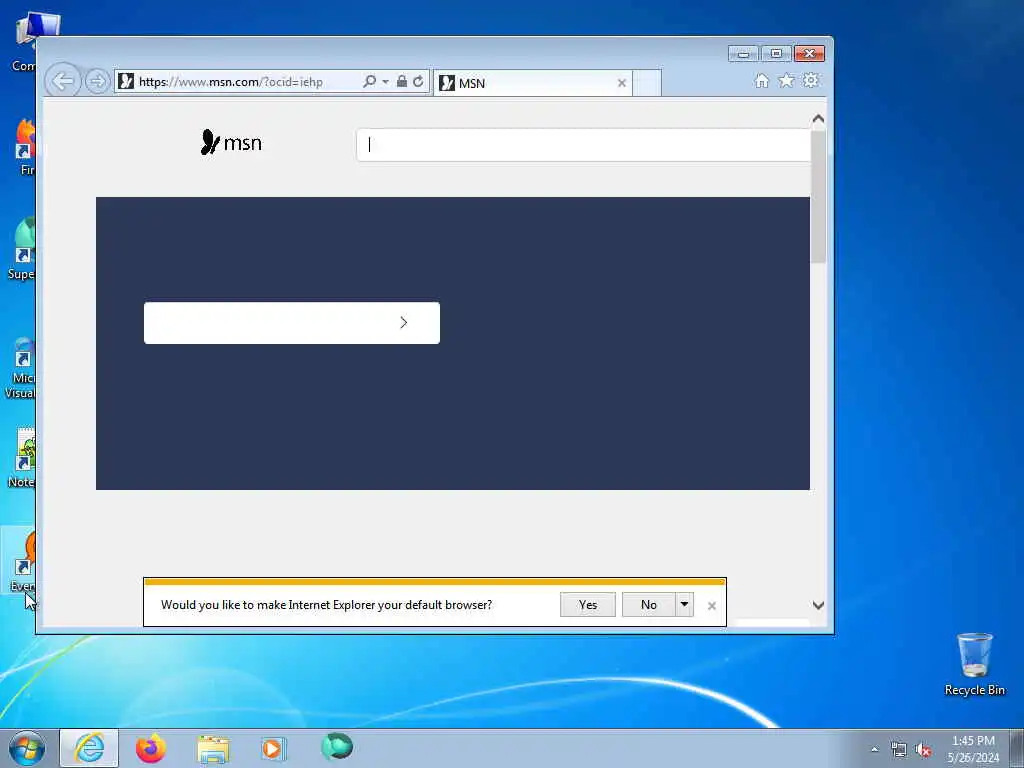Select the Recycle Bin desktop icon
1024x768 pixels.
point(974,664)
